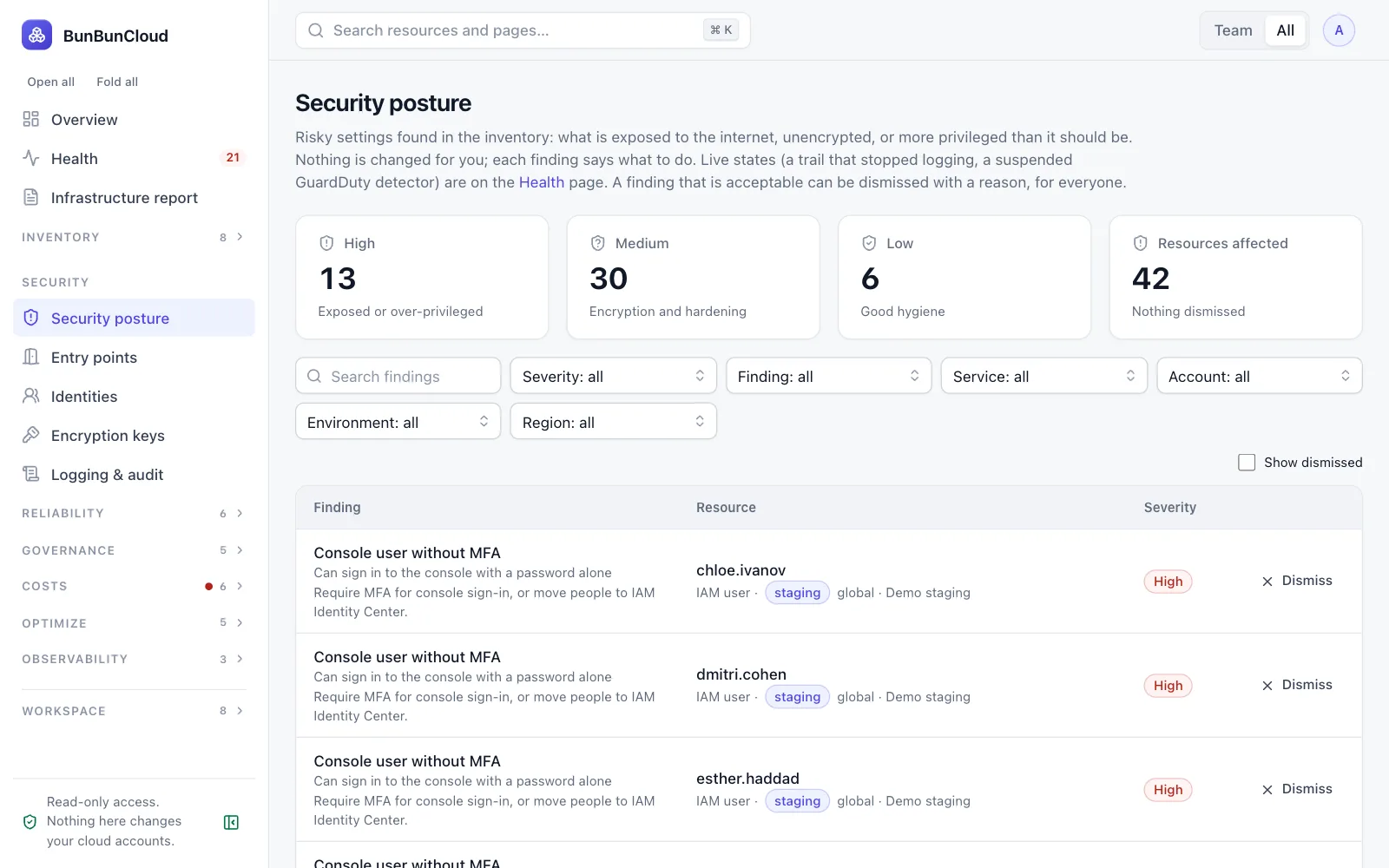Follow the Health link in description
Screen dimensions: 1389x868
pyautogui.click(x=541, y=182)
